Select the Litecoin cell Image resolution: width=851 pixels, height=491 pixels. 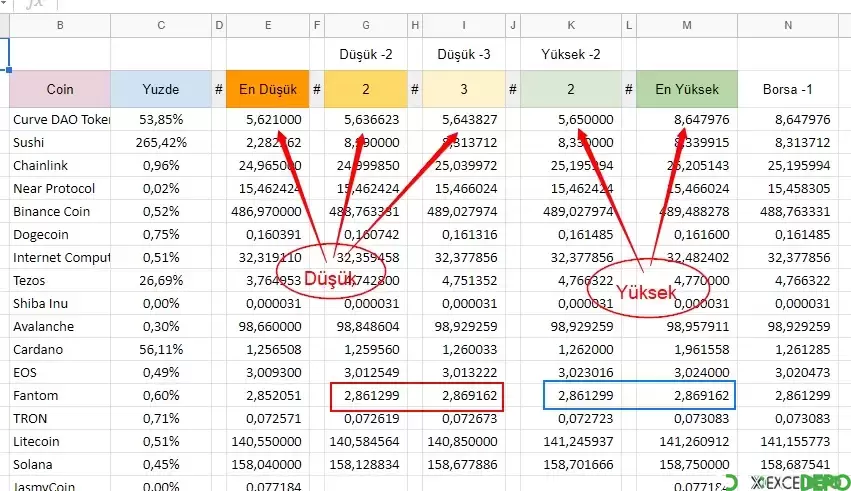point(60,442)
